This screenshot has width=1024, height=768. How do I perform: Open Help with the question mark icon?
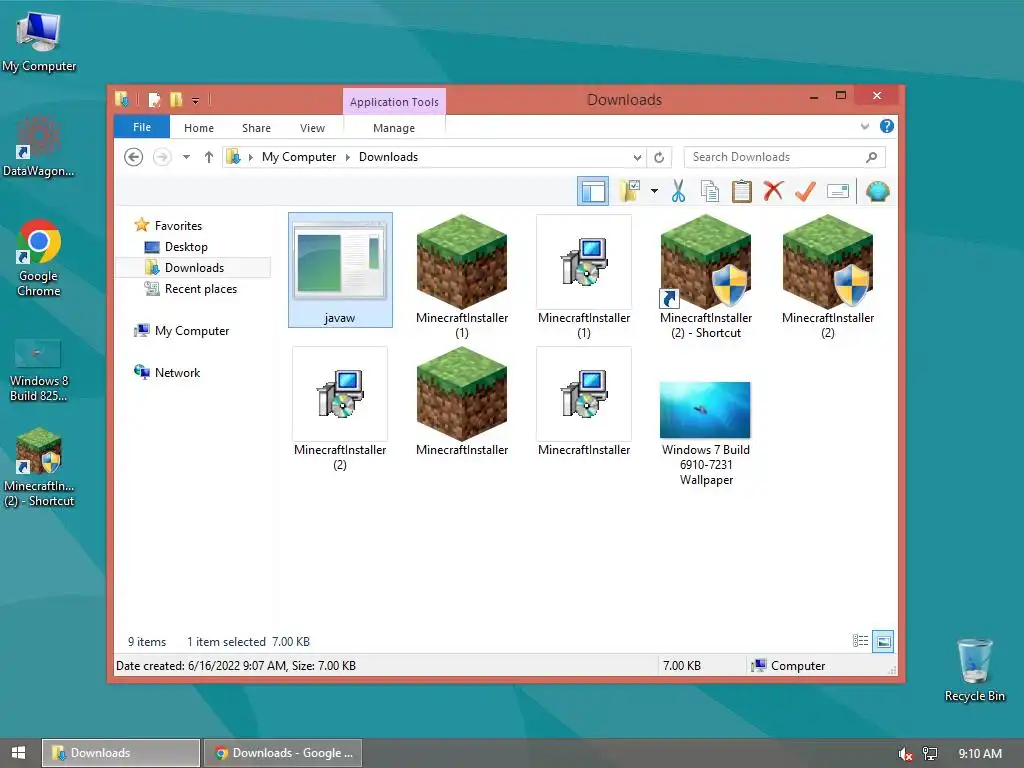(886, 126)
